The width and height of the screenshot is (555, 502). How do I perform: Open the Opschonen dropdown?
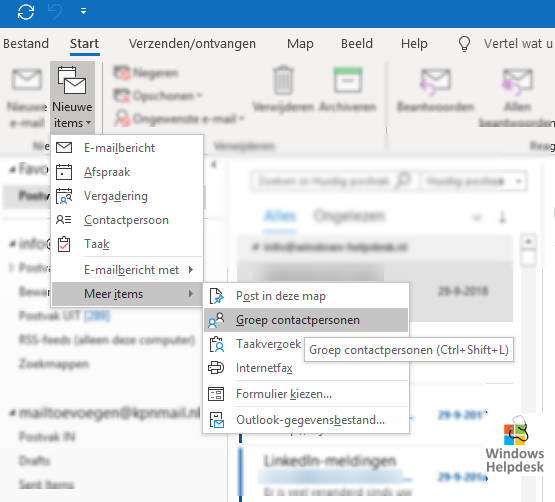pos(158,96)
